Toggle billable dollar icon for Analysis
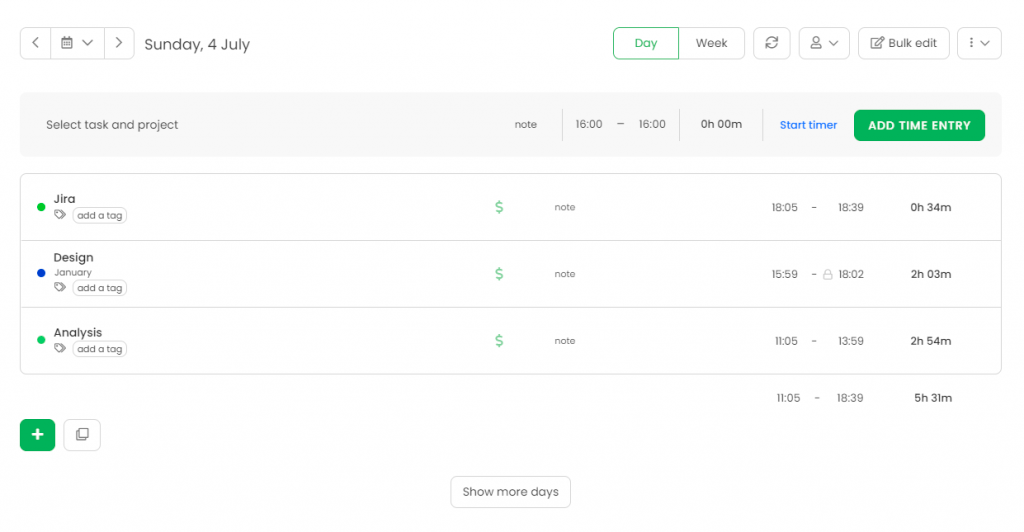Screen dimensions: 1024x532 499,341
